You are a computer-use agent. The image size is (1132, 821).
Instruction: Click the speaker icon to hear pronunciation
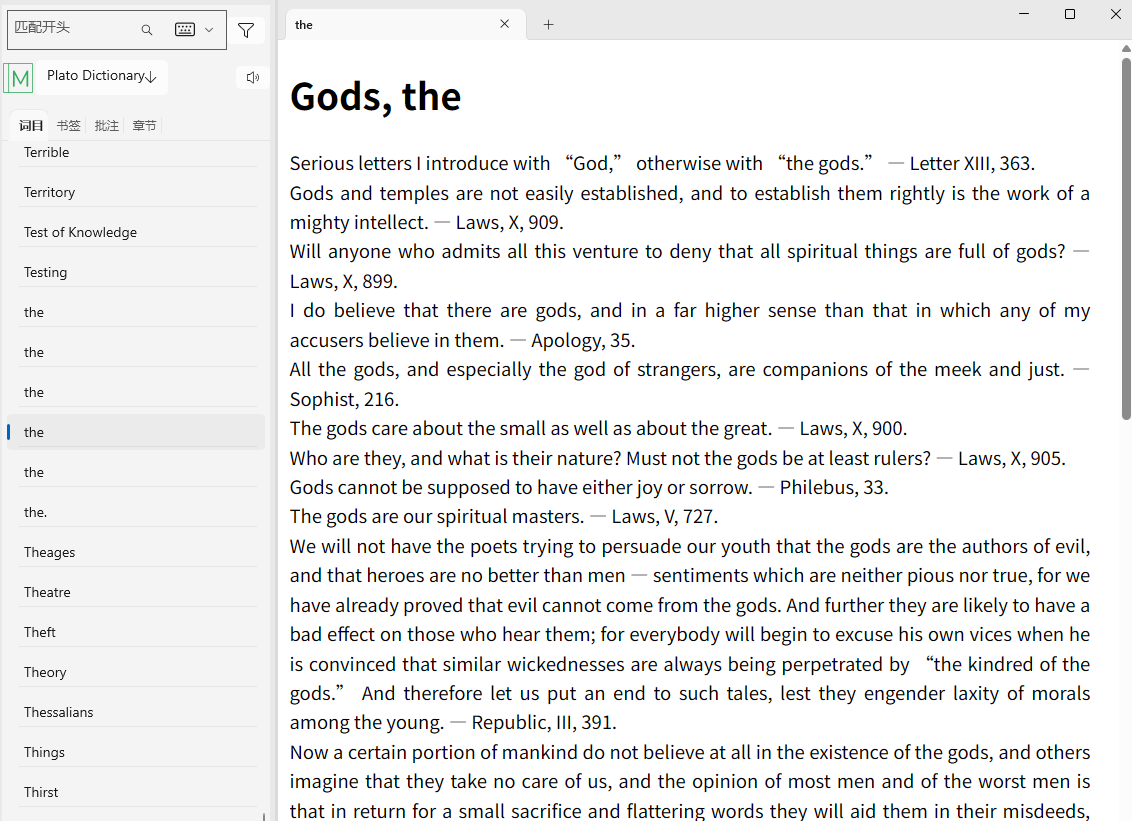(252, 76)
